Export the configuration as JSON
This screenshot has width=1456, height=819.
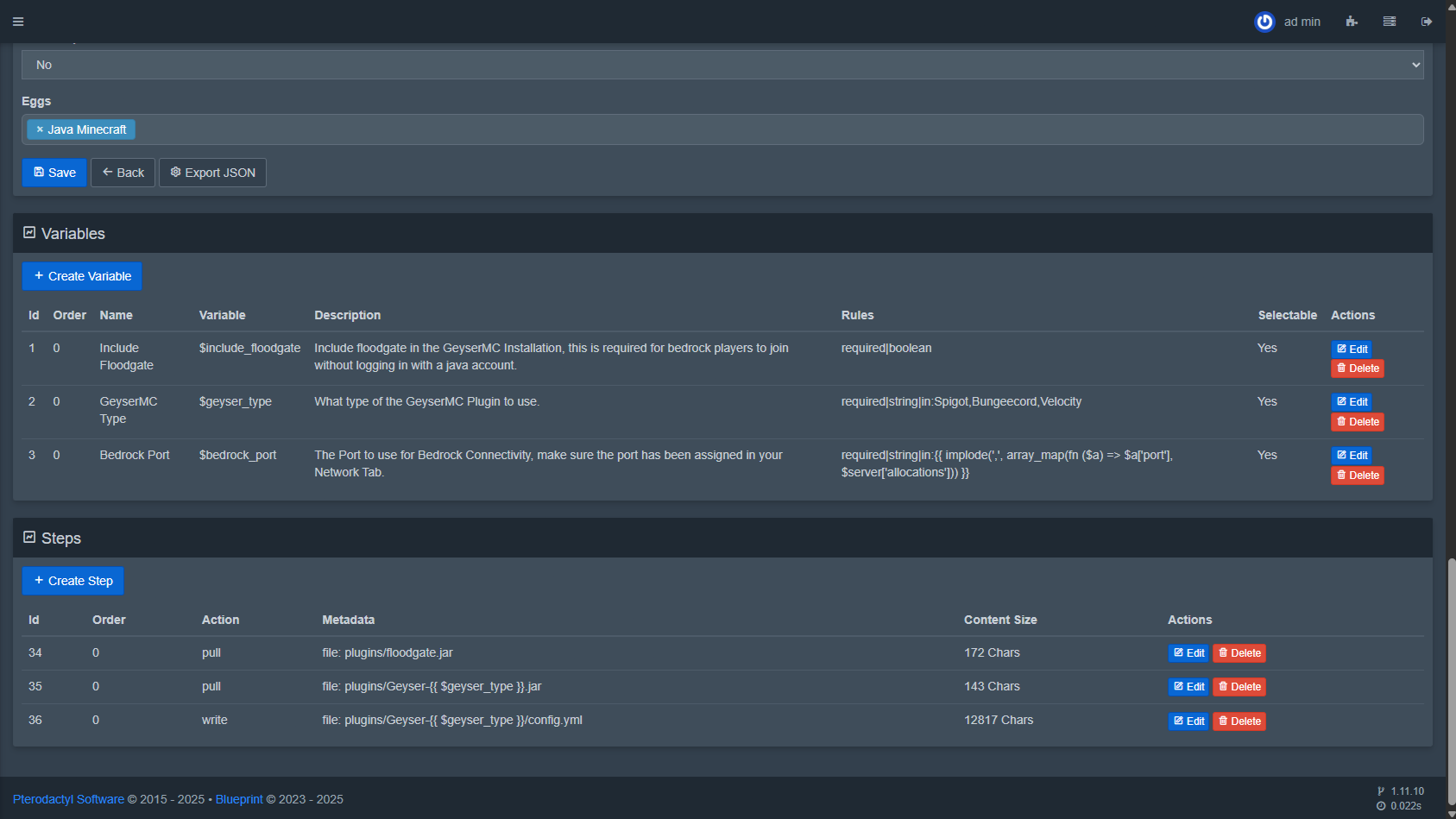[212, 173]
